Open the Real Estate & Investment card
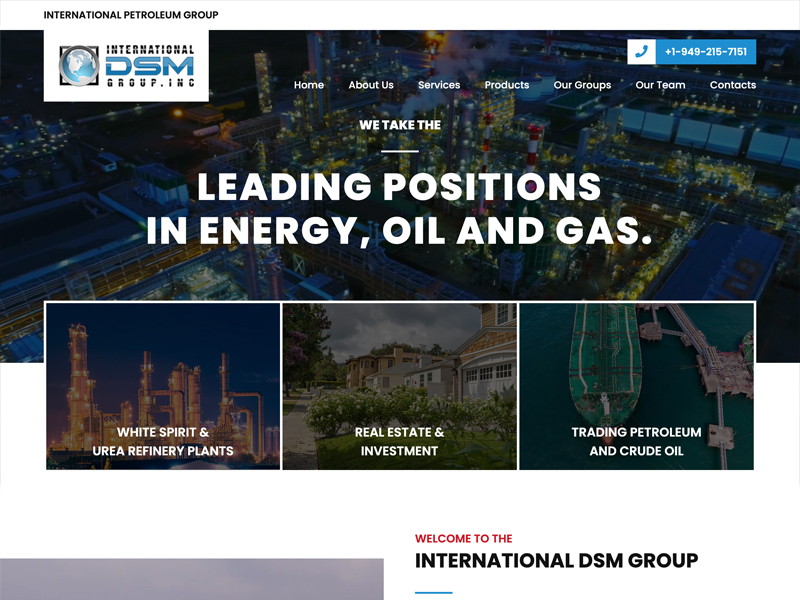 [x=400, y=387]
